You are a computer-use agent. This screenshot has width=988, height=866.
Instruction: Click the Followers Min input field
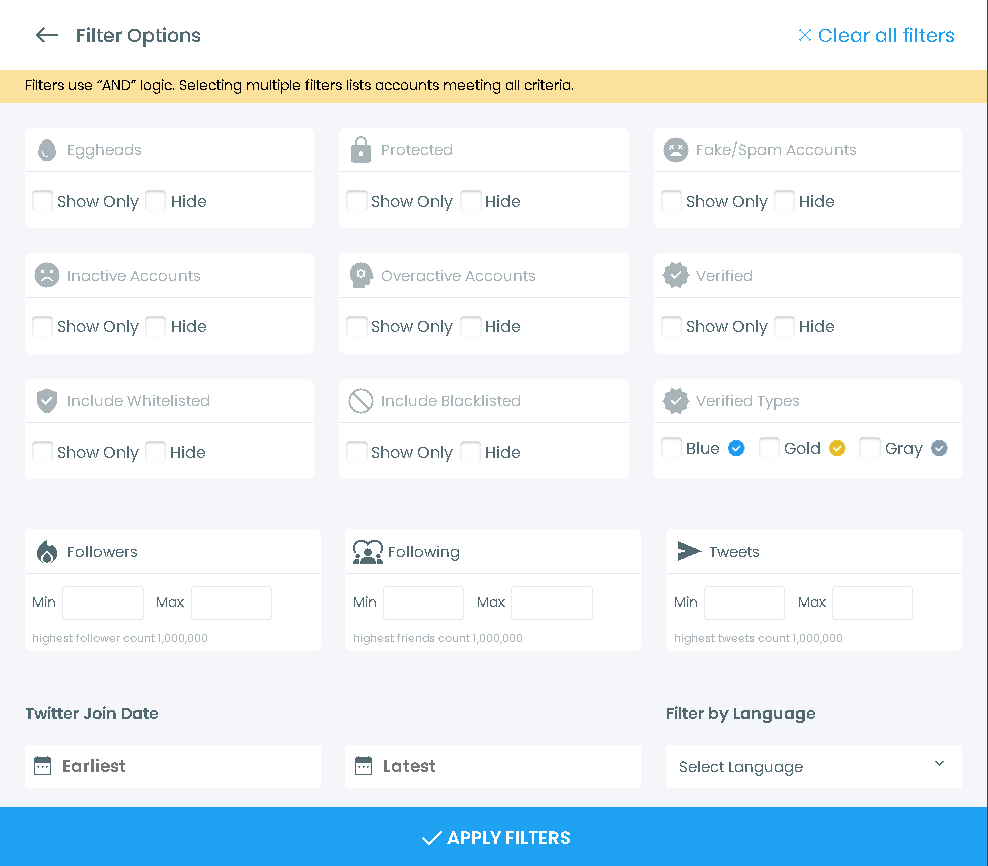102,602
